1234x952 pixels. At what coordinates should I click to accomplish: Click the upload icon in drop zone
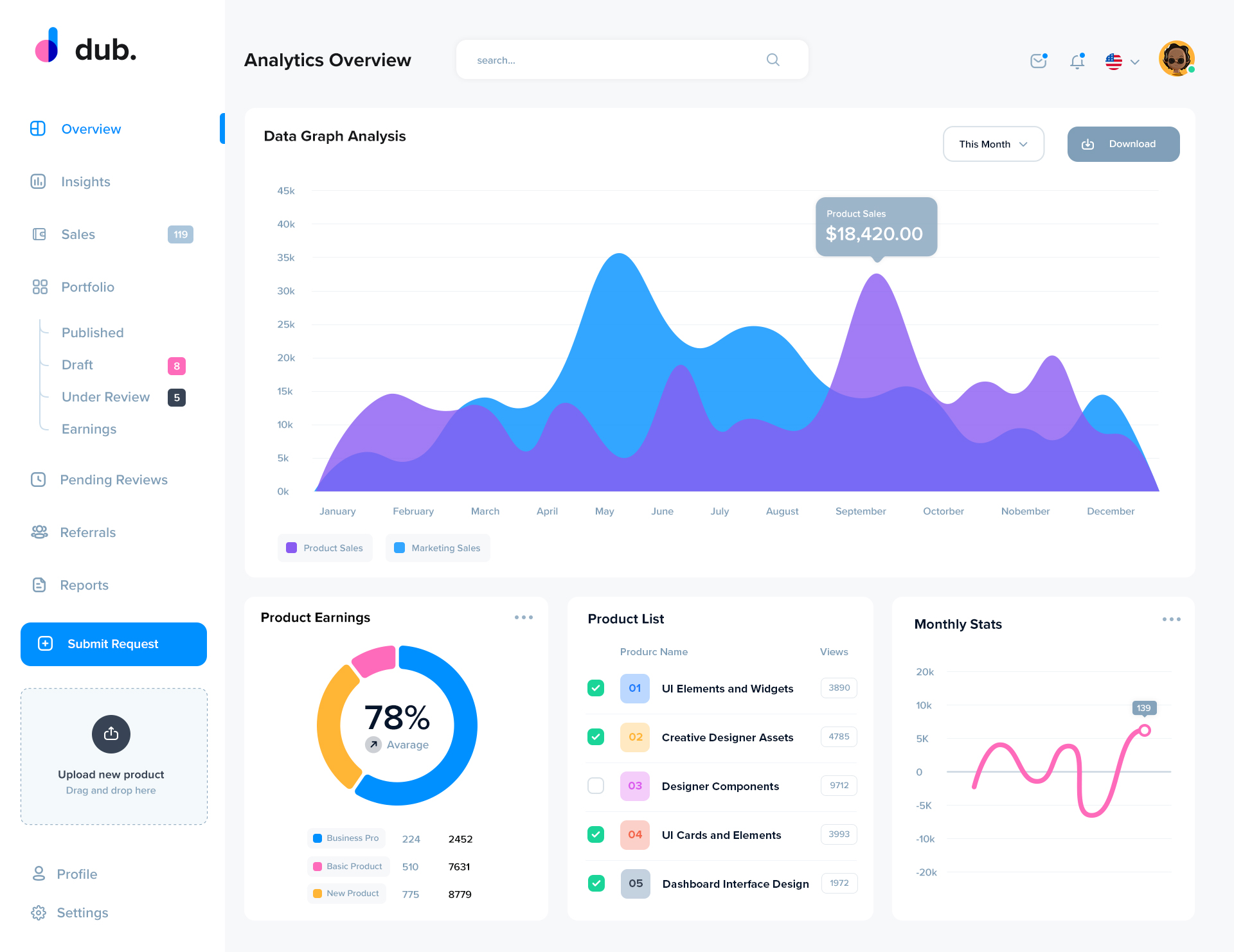[111, 734]
